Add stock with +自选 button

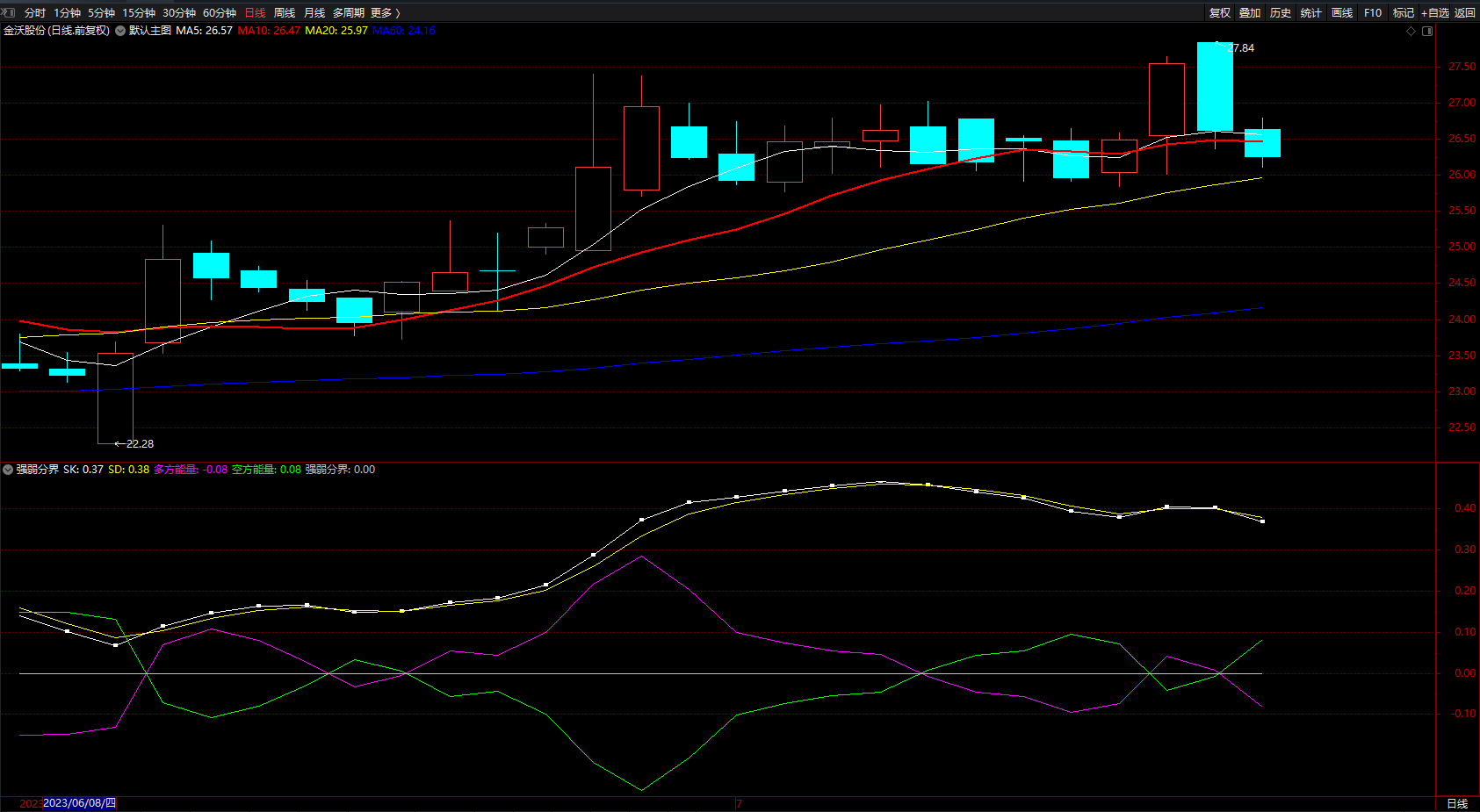1435,12
